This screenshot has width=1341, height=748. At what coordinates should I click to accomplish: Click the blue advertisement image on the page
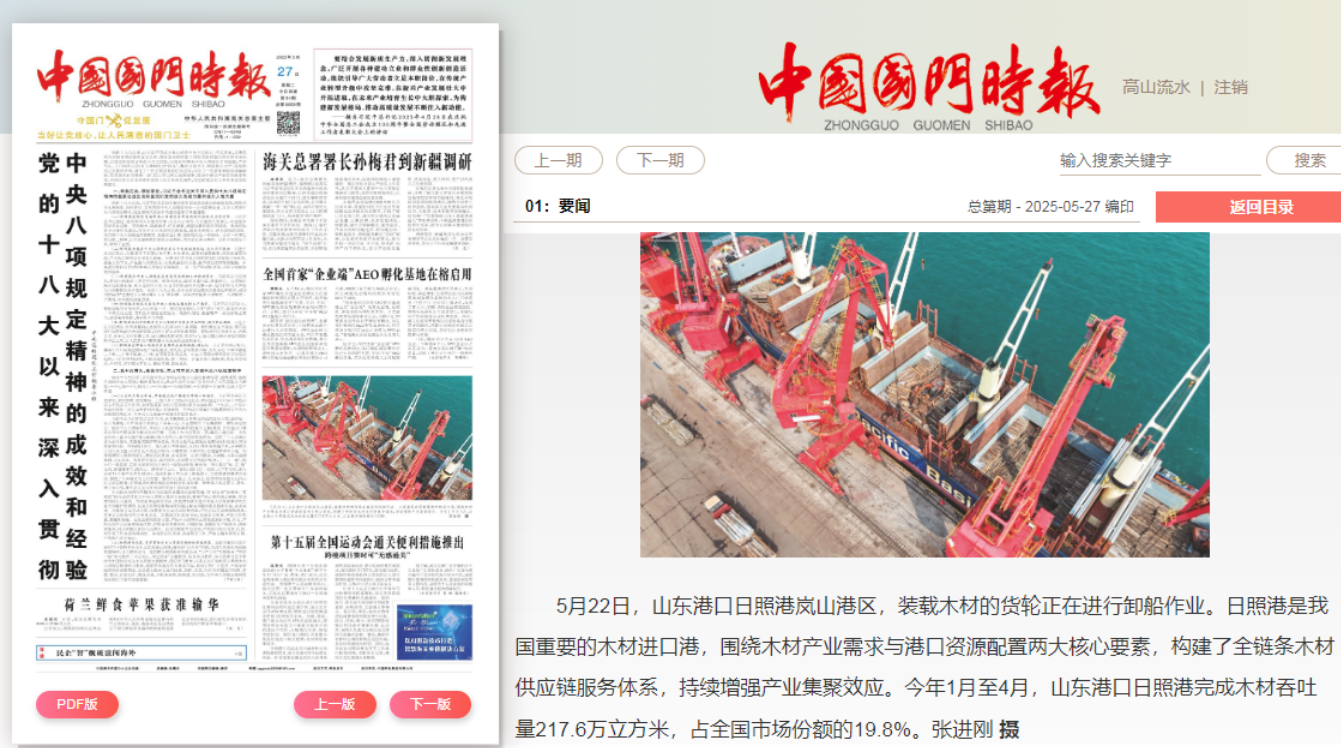point(434,632)
